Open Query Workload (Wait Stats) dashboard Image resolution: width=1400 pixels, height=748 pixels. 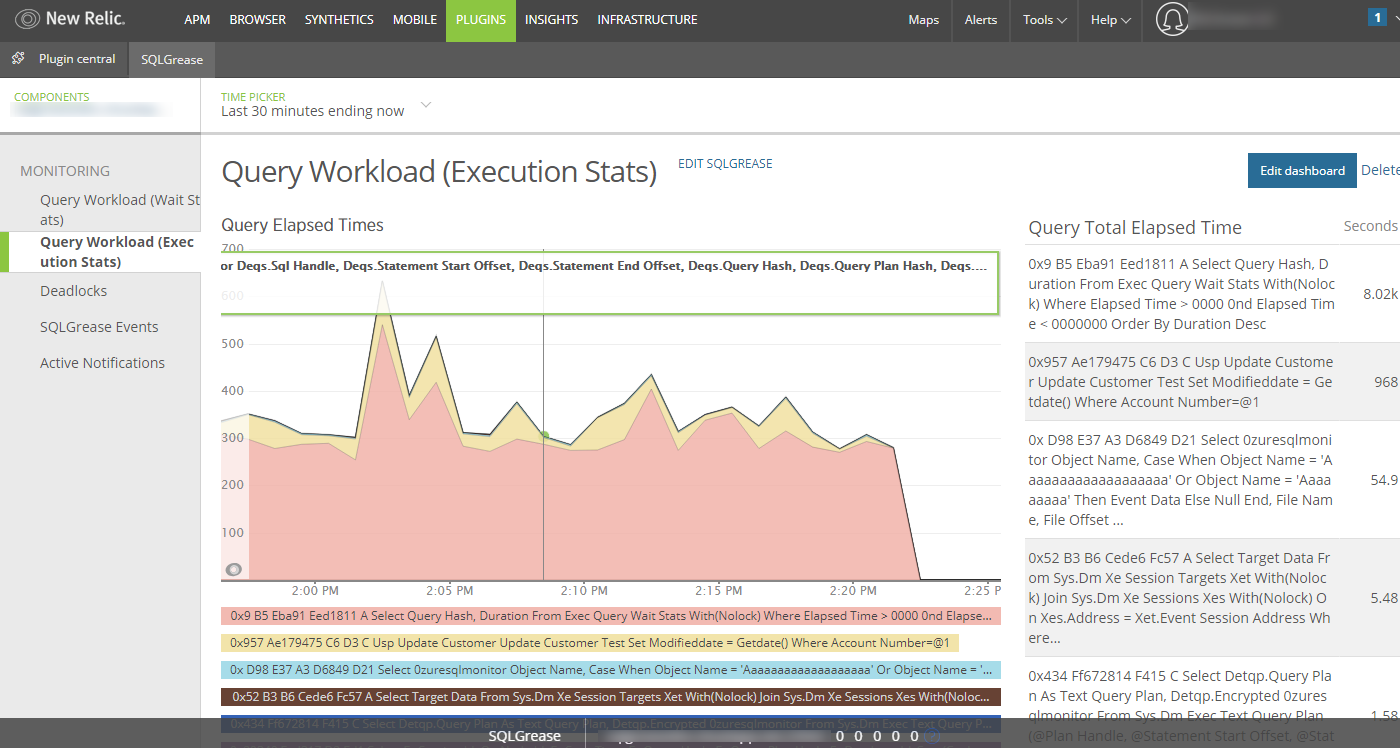pyautogui.click(x=119, y=210)
